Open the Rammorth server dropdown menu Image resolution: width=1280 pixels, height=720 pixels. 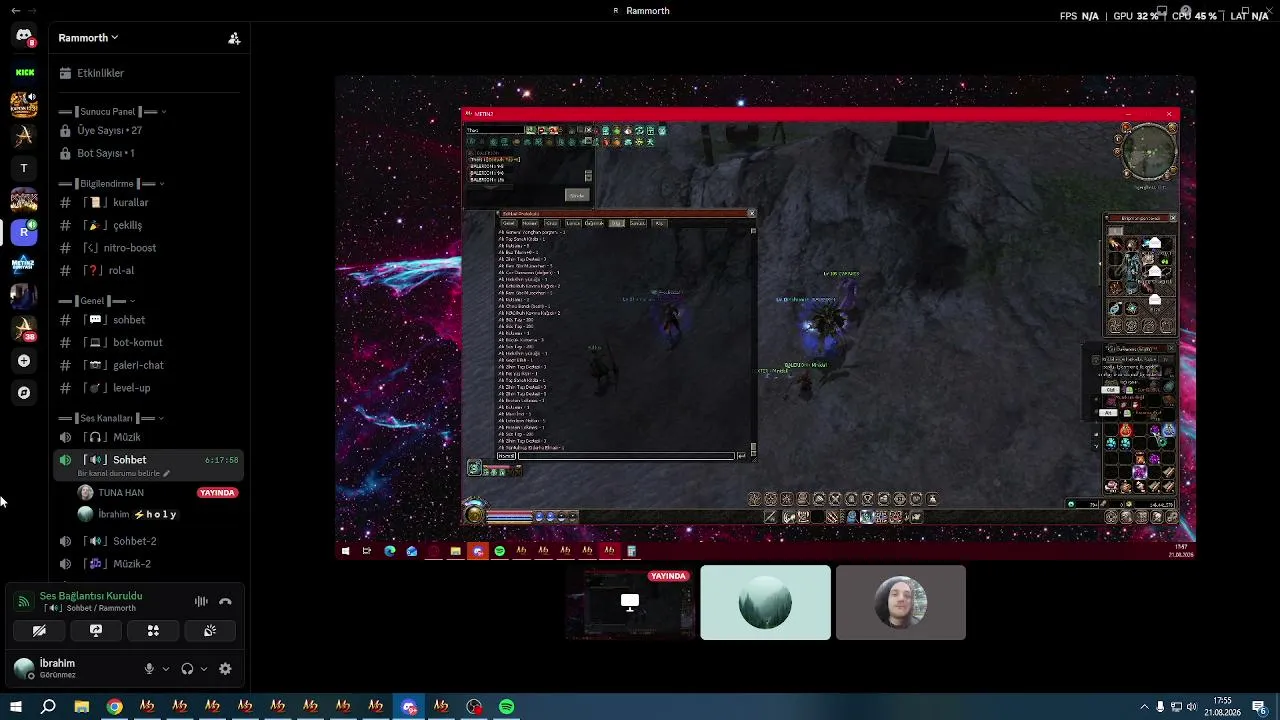[88, 38]
